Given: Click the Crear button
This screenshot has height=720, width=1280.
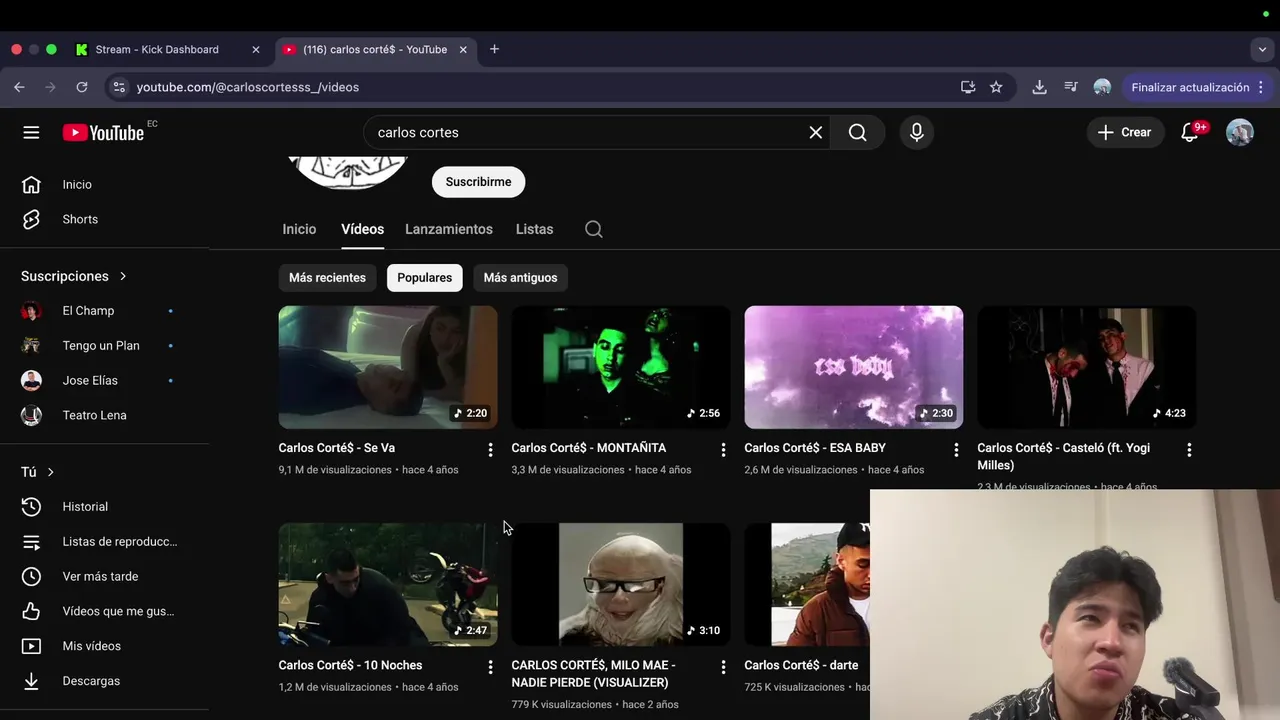Looking at the screenshot, I should pos(1125,132).
